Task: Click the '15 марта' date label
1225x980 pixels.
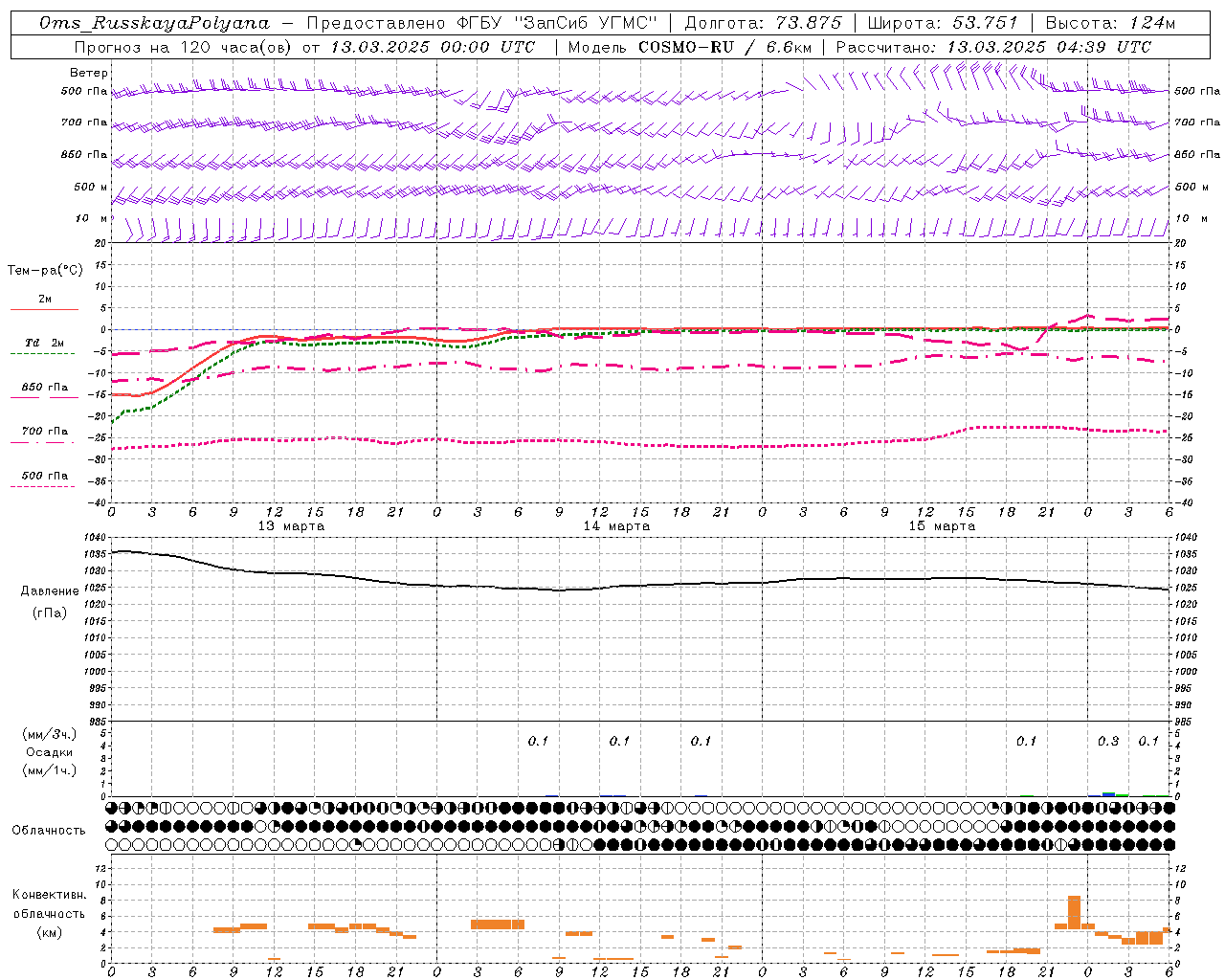Action: 942,526
